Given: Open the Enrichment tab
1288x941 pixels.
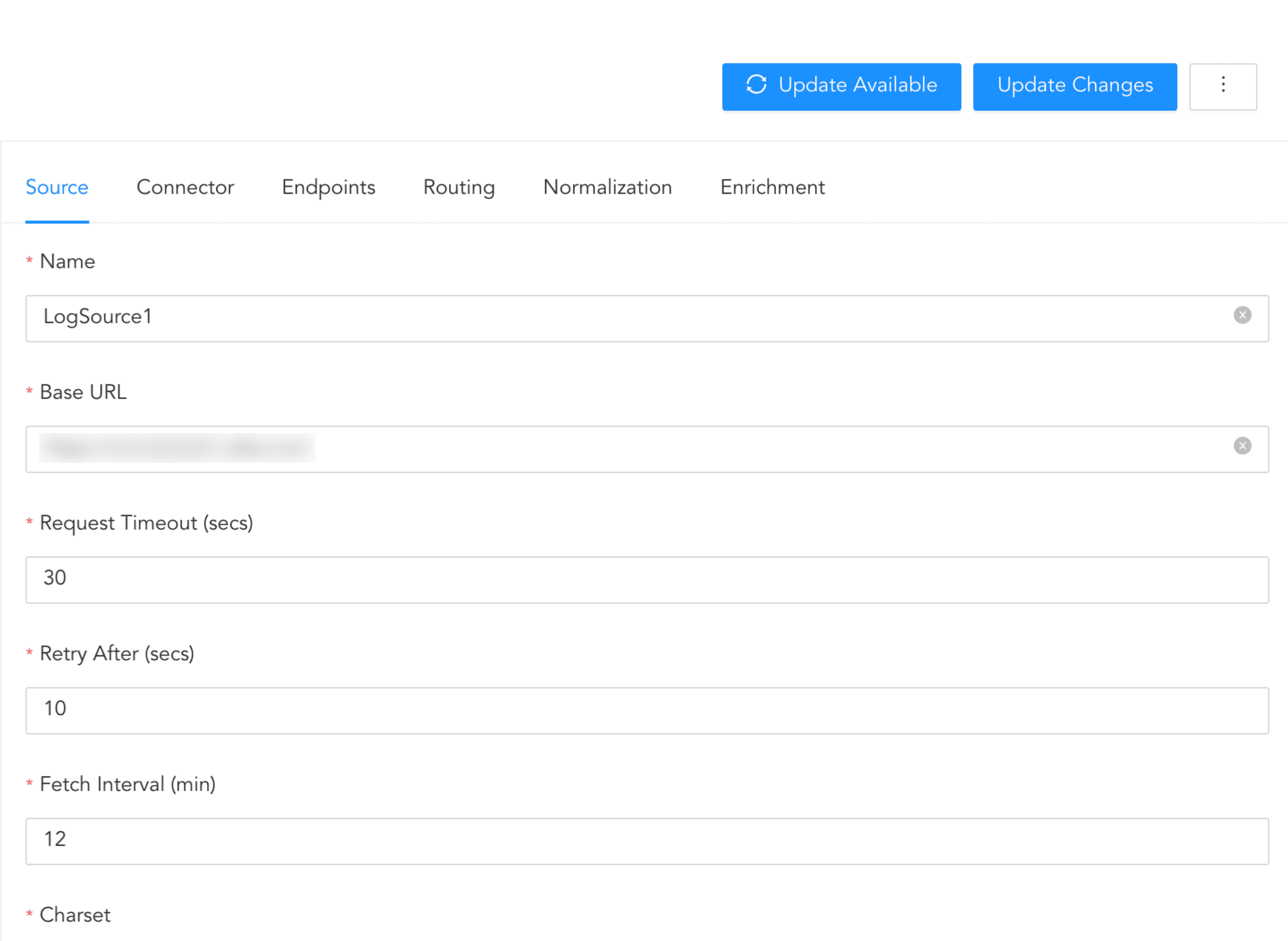Looking at the screenshot, I should click(x=772, y=188).
